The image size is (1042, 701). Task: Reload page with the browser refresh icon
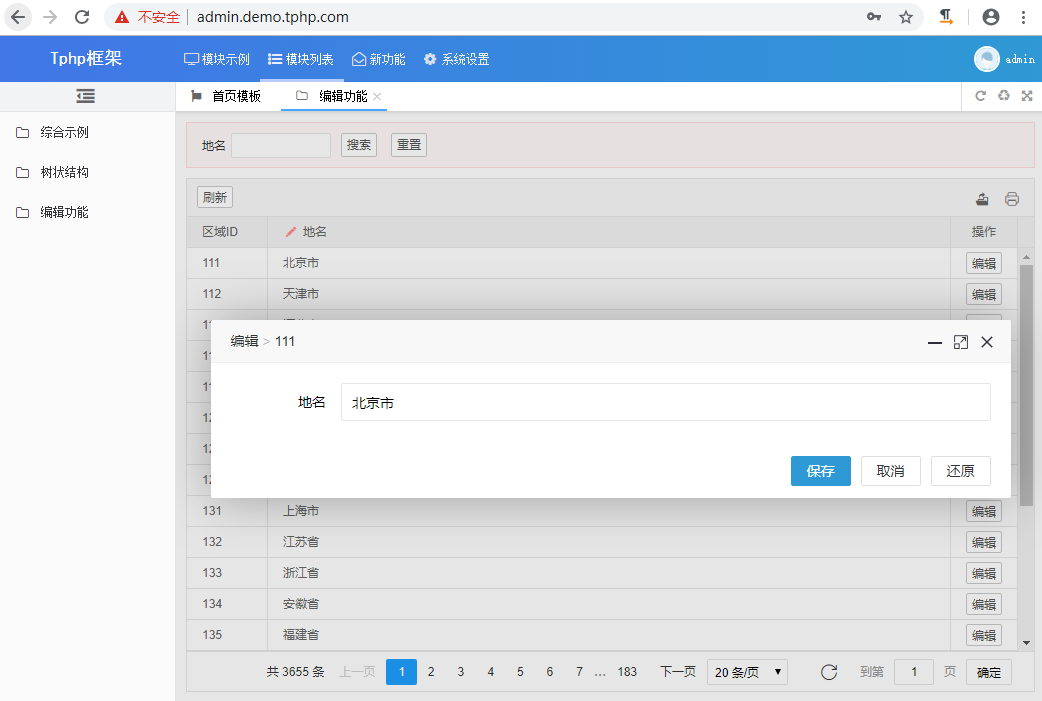(82, 17)
